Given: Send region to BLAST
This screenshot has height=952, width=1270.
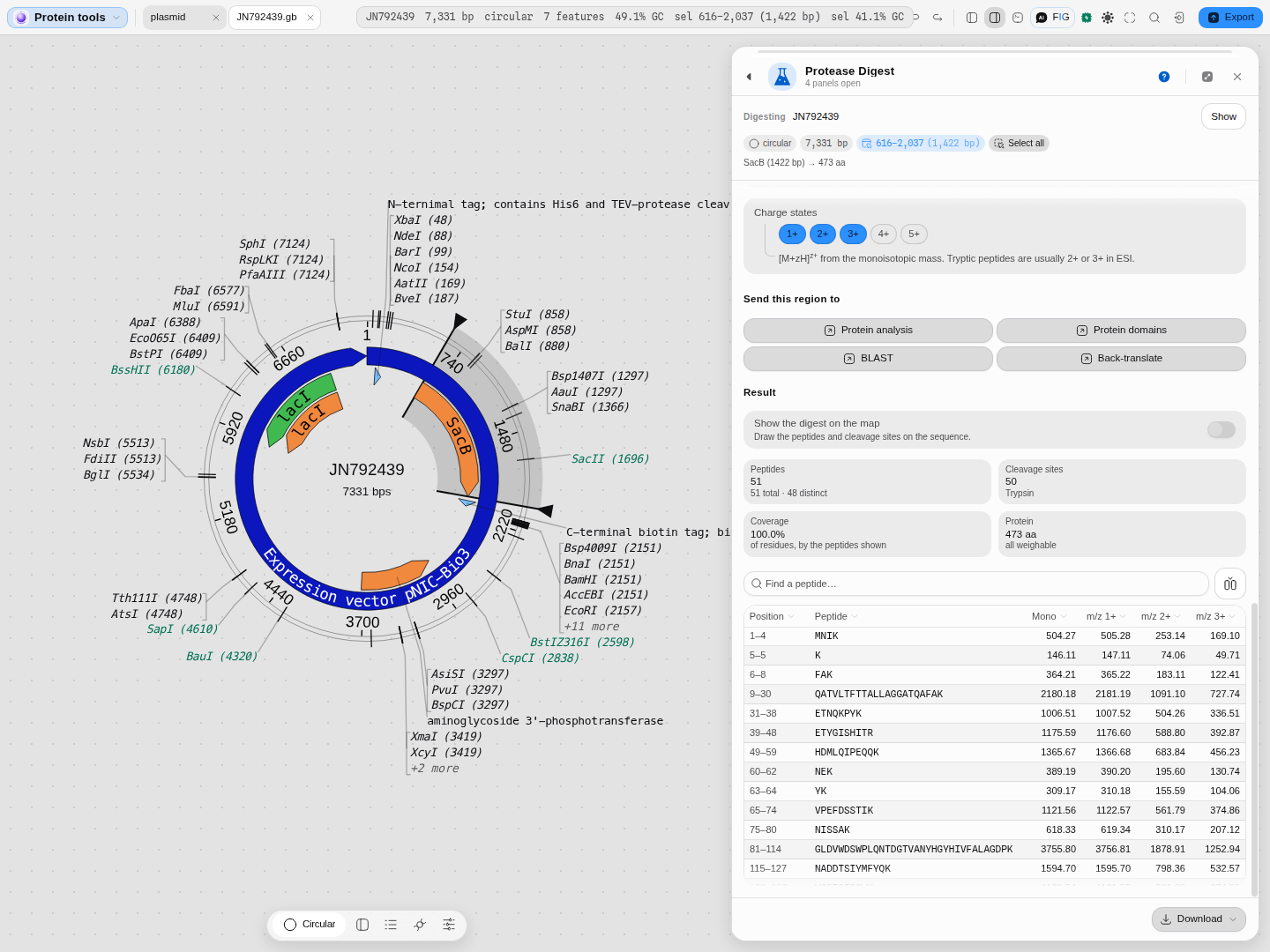Looking at the screenshot, I should [868, 359].
